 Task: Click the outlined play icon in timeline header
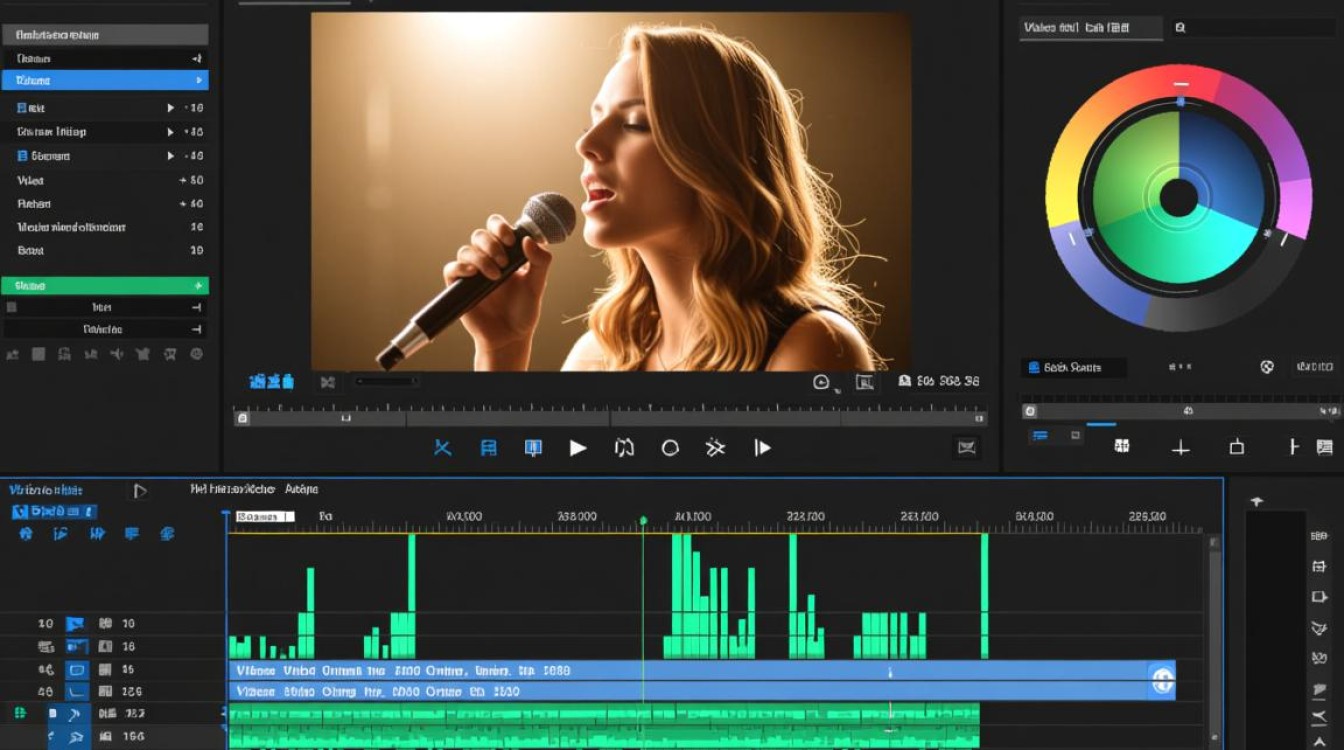pos(140,491)
